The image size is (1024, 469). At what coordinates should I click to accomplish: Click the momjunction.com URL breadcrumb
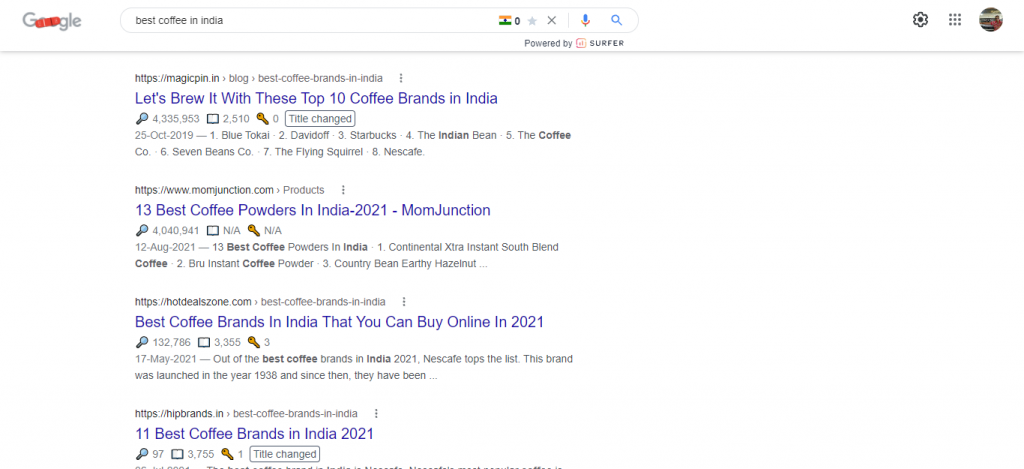(x=229, y=190)
